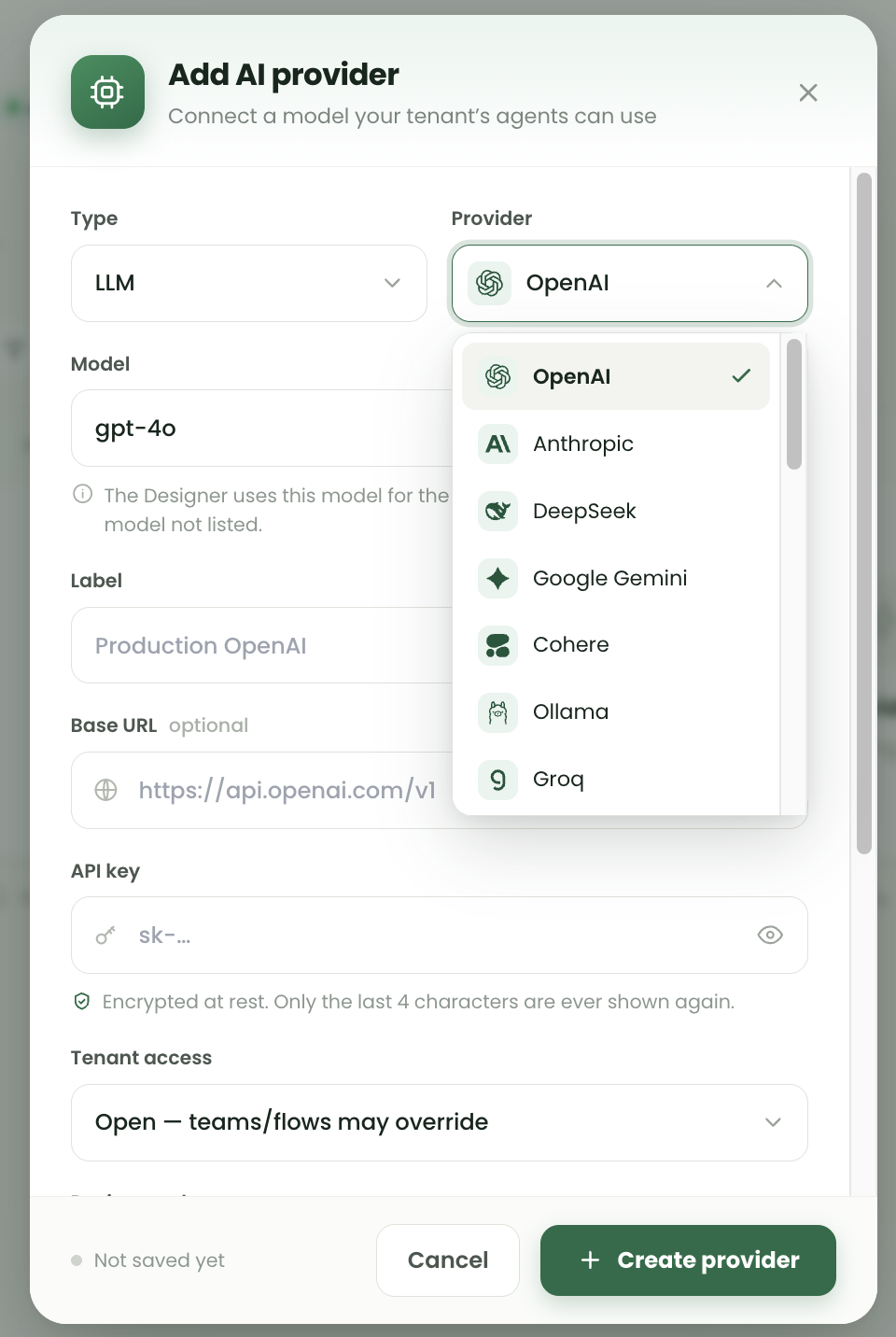
Task: Toggle API key visibility eye icon
Action: click(770, 935)
